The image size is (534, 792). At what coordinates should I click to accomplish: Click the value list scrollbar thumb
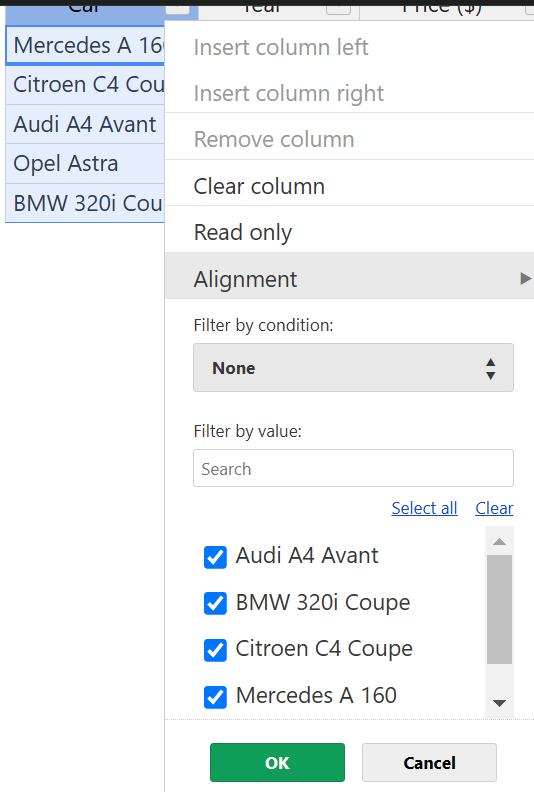499,609
